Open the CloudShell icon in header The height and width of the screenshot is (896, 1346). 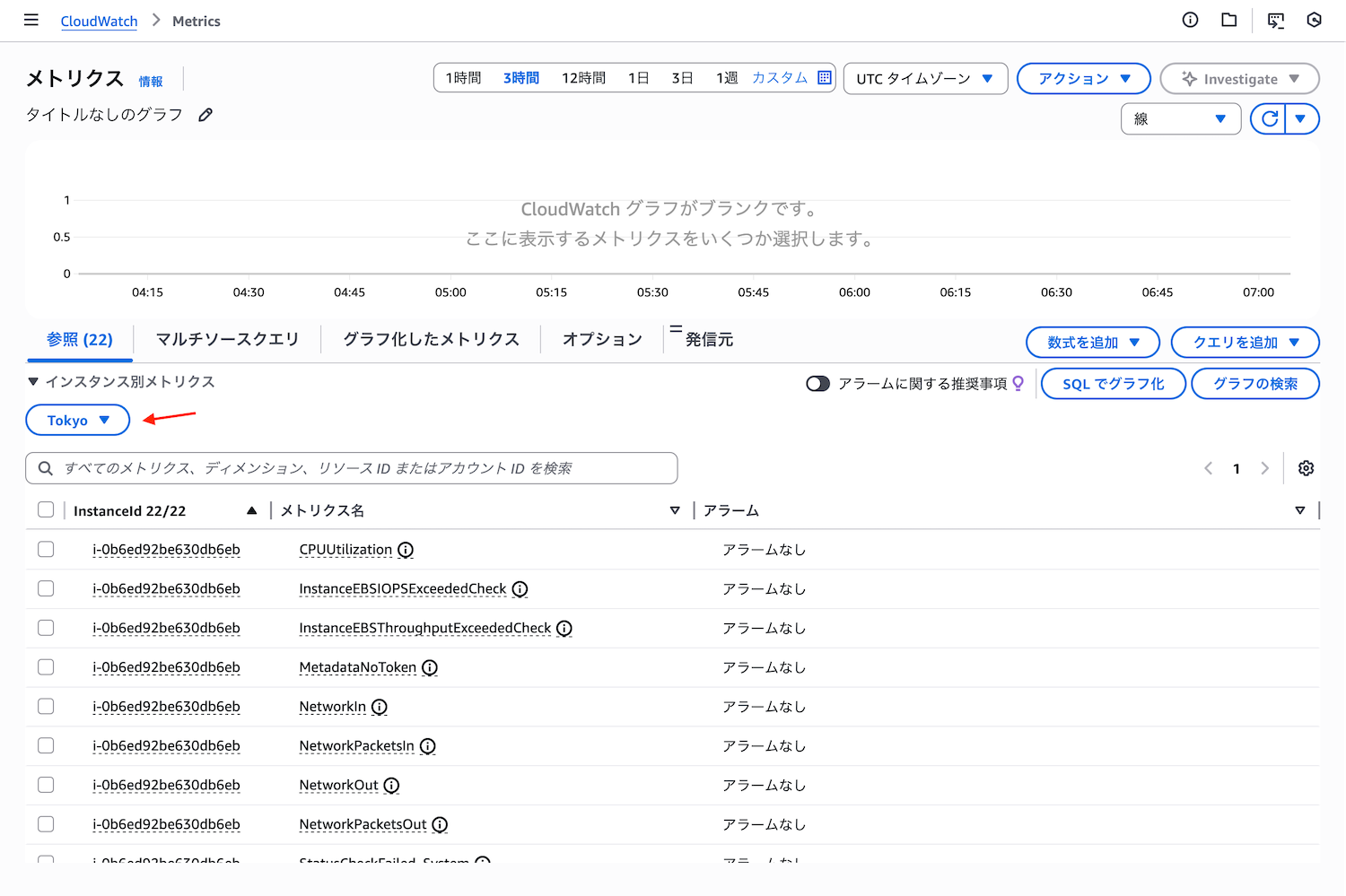coord(1275,20)
